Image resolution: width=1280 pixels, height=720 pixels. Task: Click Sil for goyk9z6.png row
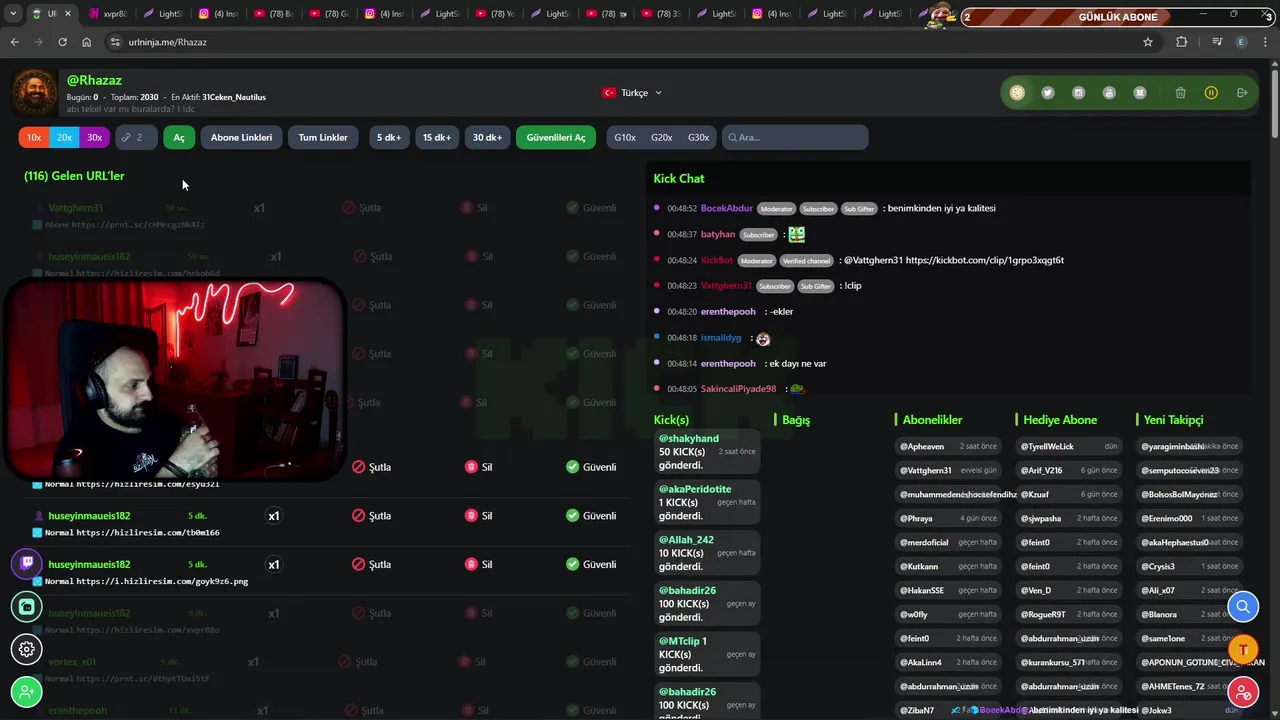pyautogui.click(x=478, y=564)
